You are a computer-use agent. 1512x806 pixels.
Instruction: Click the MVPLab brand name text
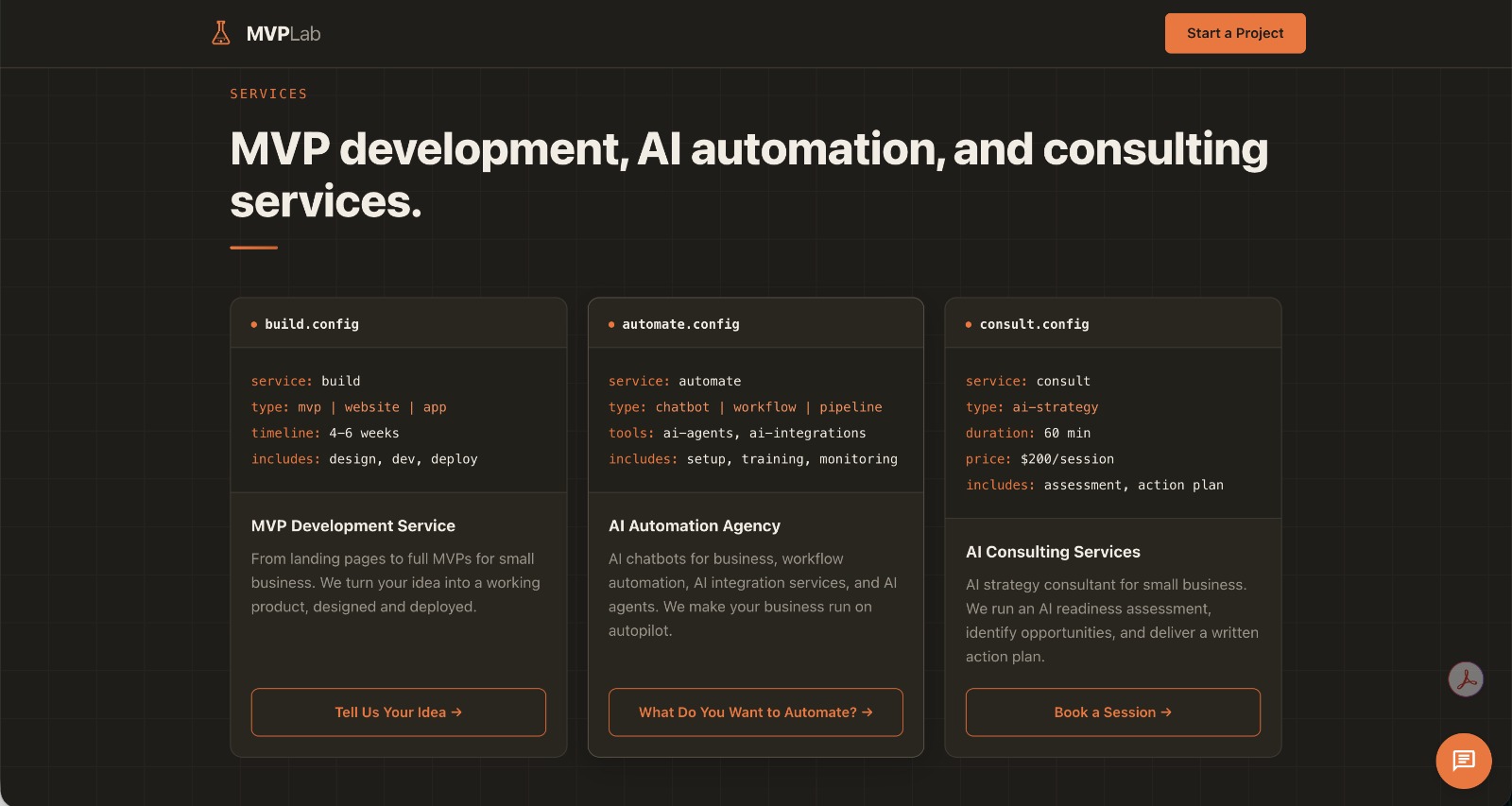[283, 34]
